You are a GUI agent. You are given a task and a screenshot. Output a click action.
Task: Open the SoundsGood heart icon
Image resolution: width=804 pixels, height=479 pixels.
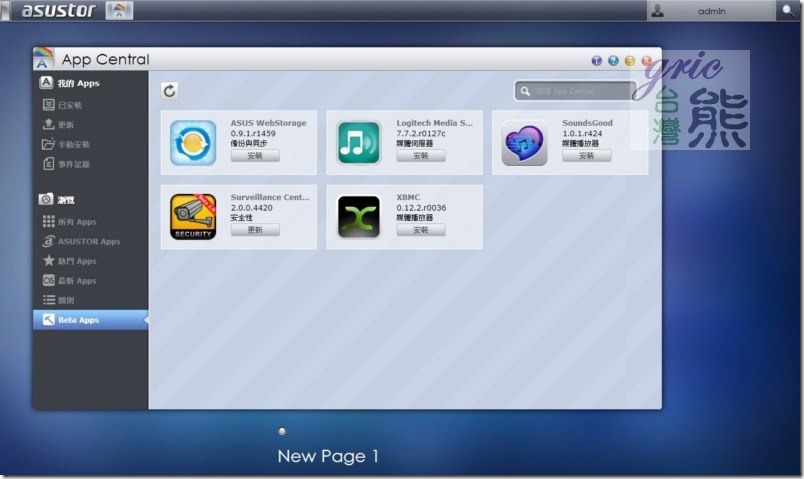524,143
